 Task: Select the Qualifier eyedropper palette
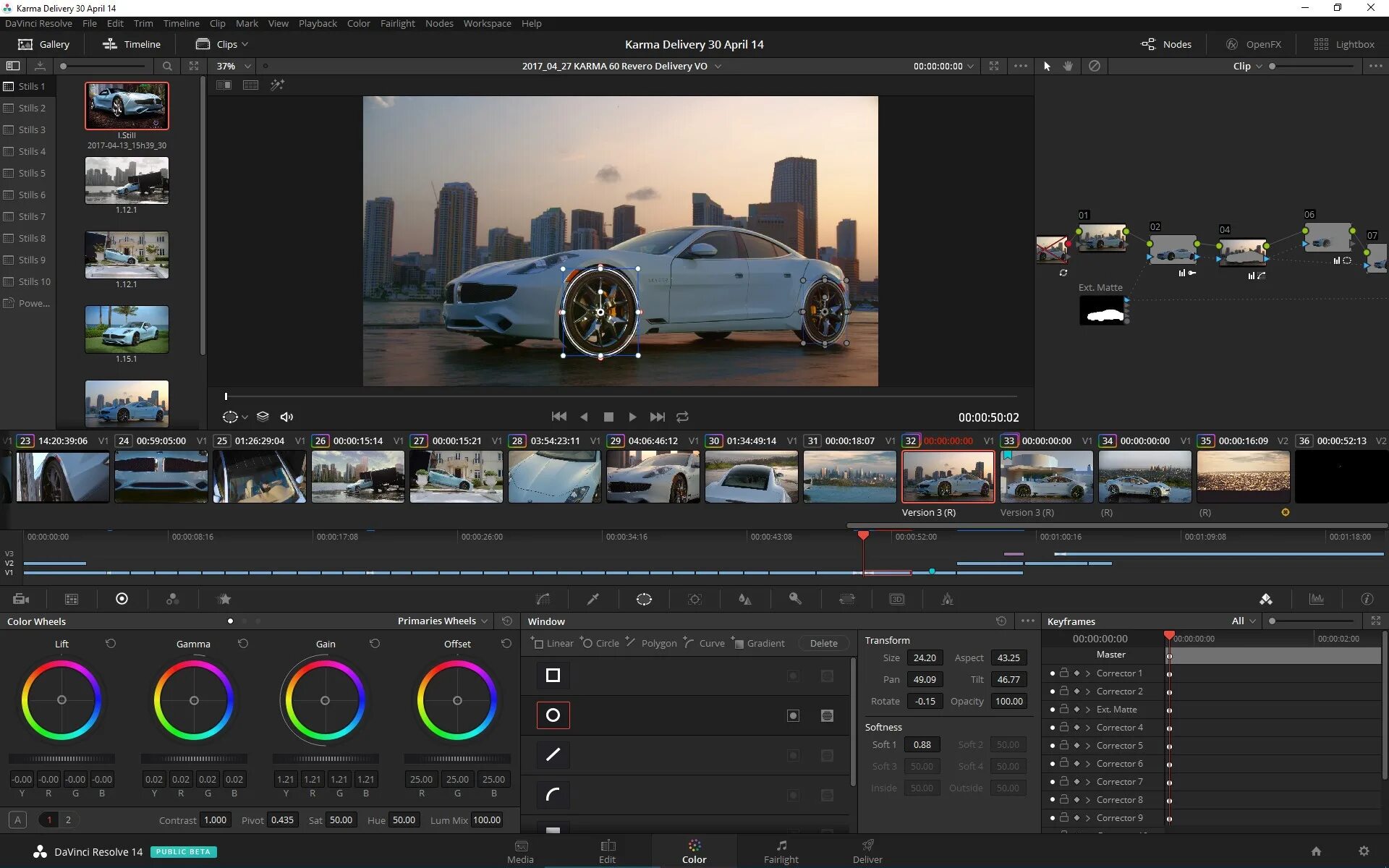593,599
